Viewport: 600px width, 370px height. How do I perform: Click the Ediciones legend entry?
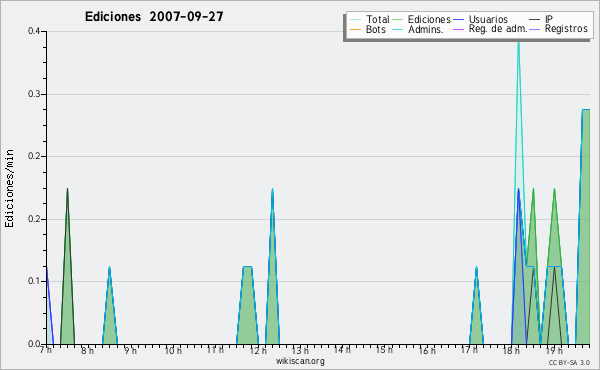tap(429, 19)
